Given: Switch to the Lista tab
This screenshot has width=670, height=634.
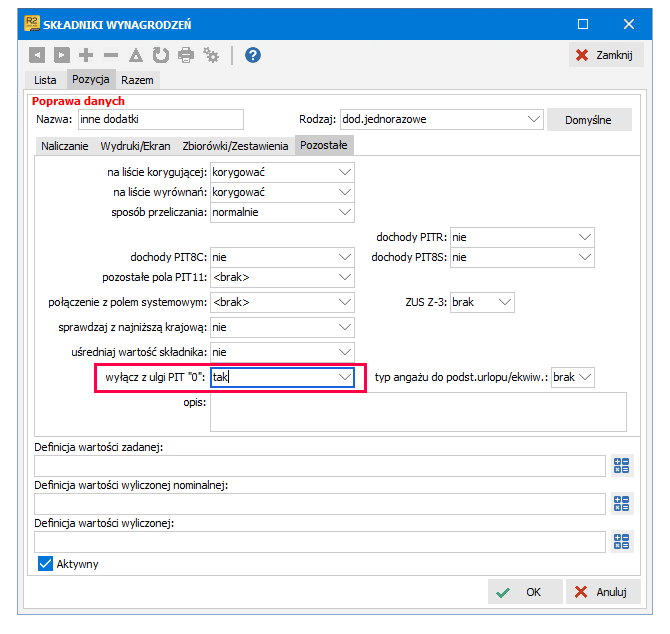Looking at the screenshot, I should 45,80.
